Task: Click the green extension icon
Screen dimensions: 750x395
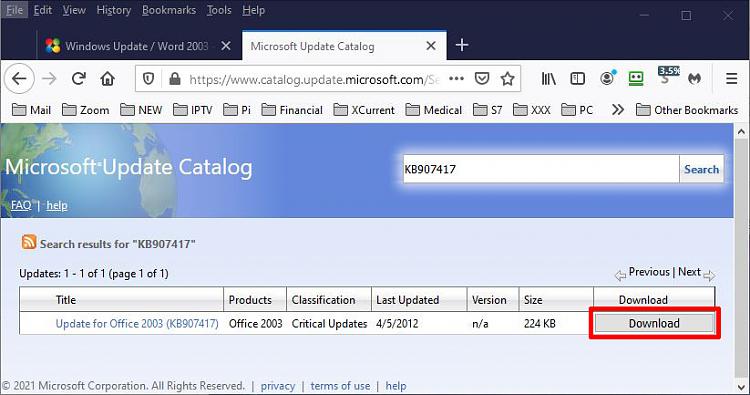Action: point(636,78)
